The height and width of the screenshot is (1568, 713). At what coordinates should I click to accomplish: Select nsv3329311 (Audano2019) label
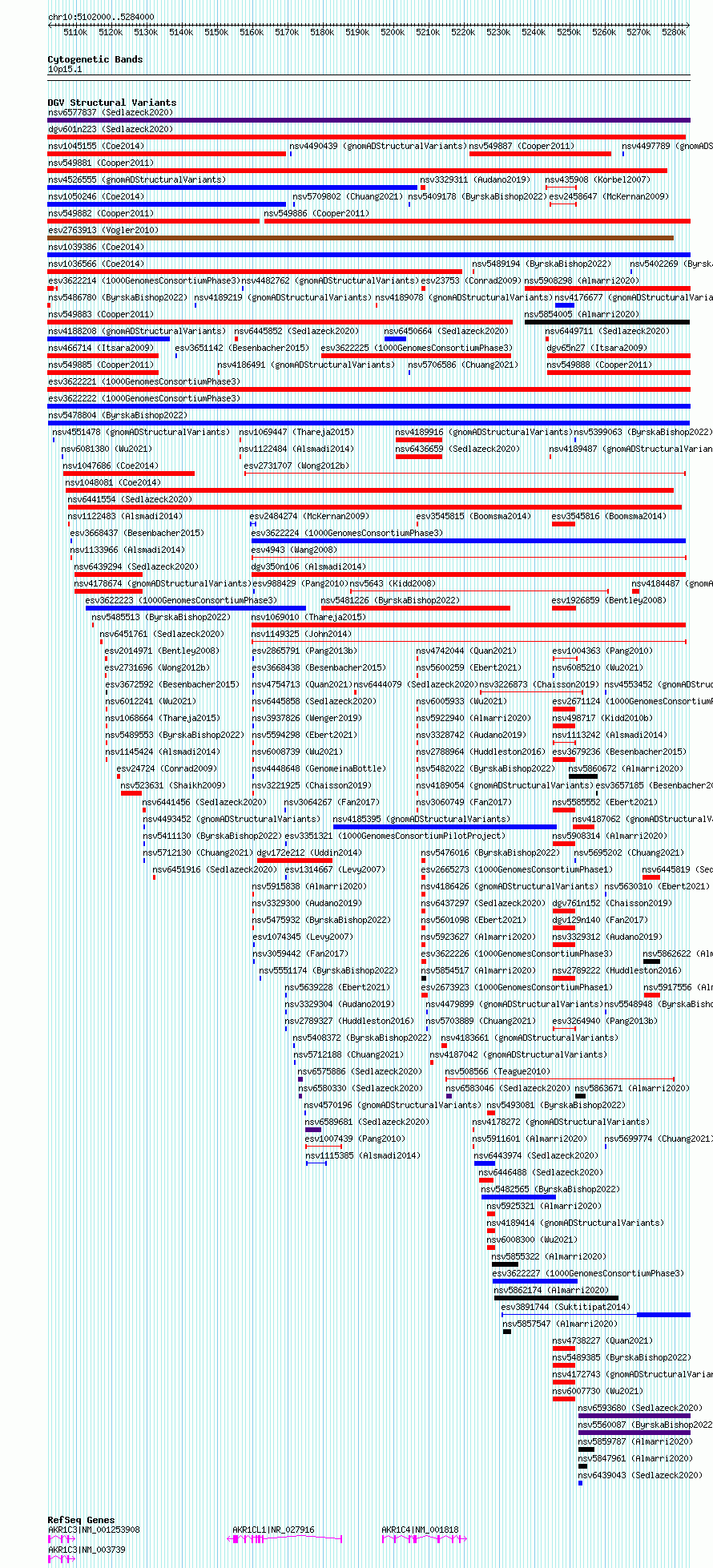(475, 179)
